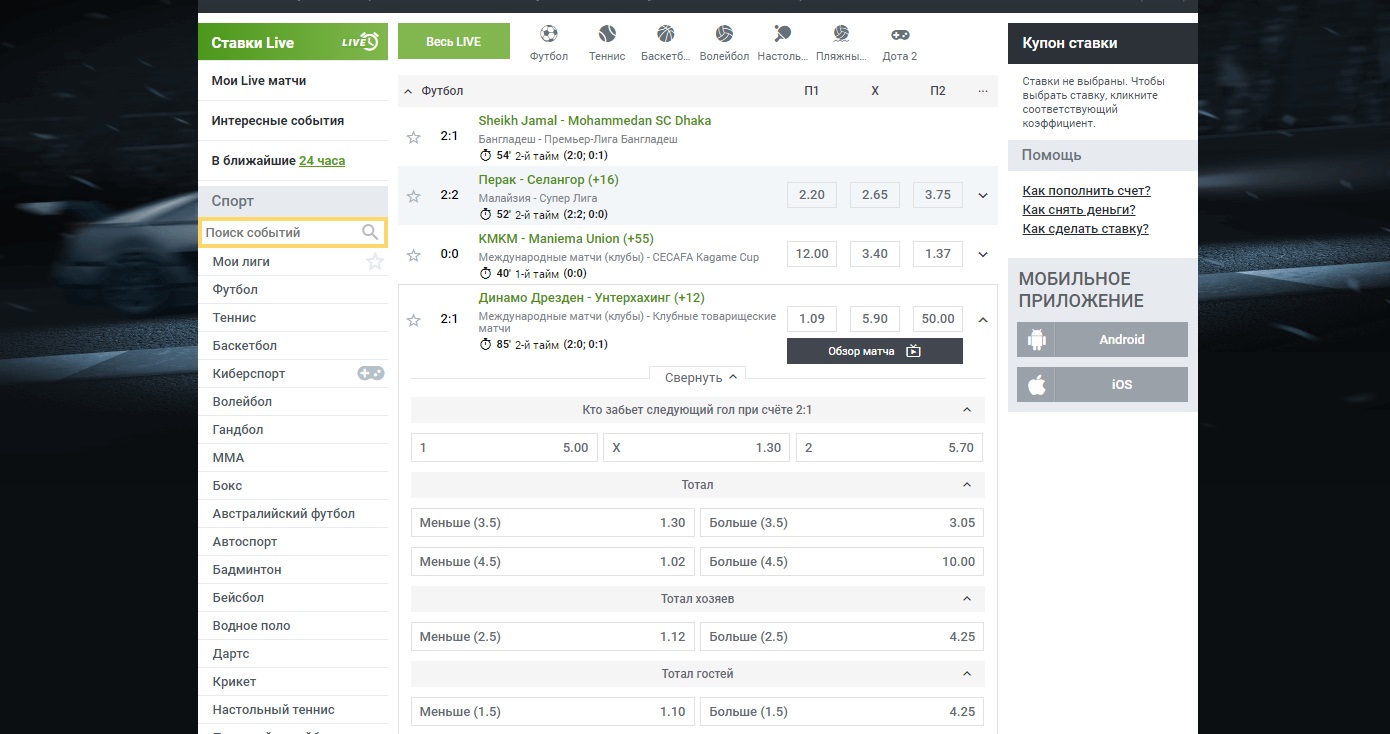Select ММА in sports sidebar
Image resolution: width=1390 pixels, height=734 pixels.
[x=228, y=458]
